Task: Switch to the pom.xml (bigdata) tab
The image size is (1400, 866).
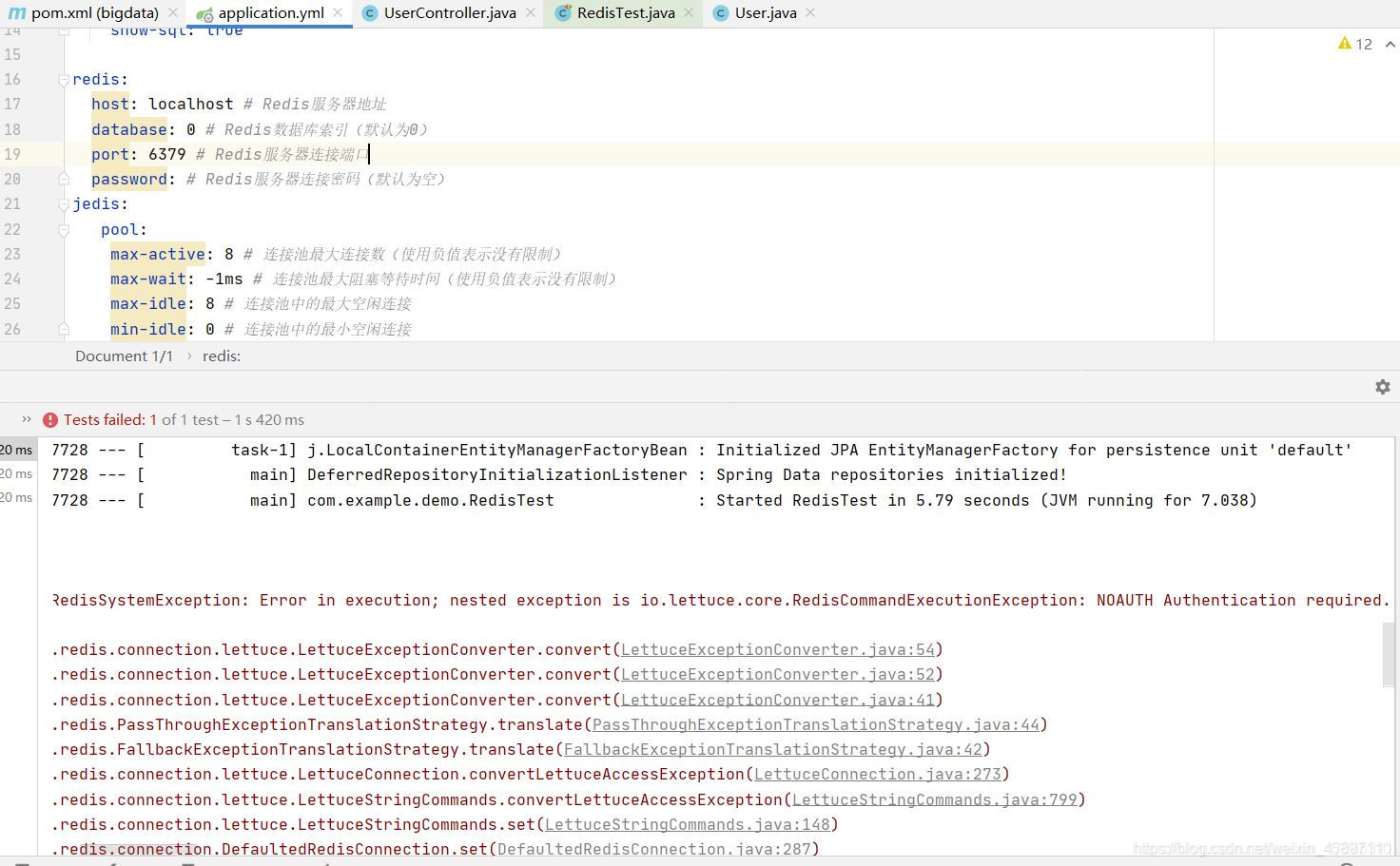Action: [94, 13]
